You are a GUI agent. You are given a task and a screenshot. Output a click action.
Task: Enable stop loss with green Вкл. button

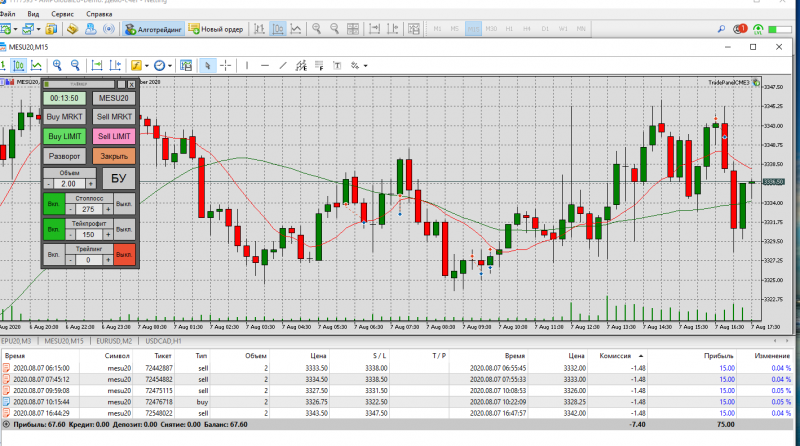53,204
